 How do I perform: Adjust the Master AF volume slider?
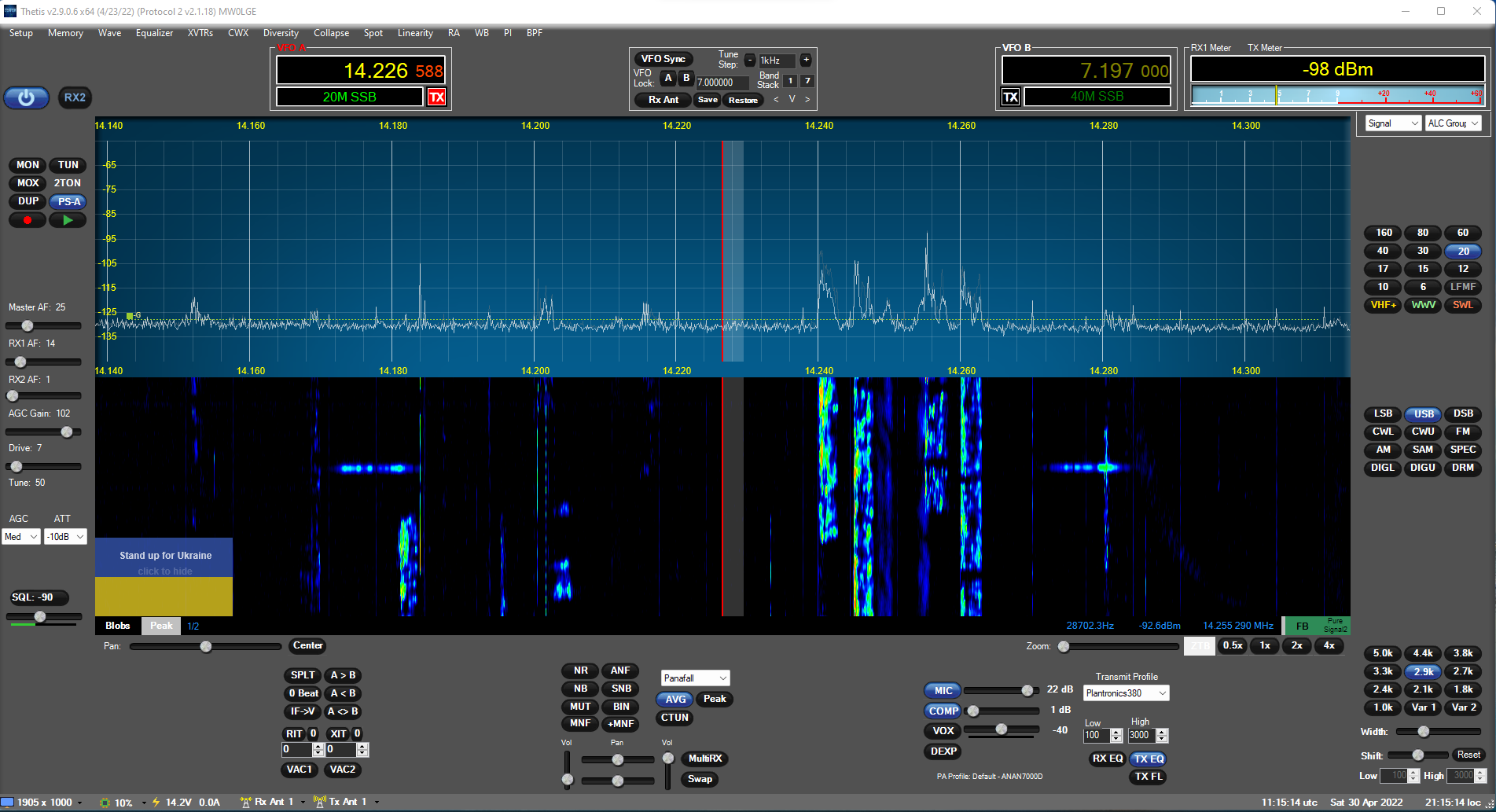pos(28,325)
